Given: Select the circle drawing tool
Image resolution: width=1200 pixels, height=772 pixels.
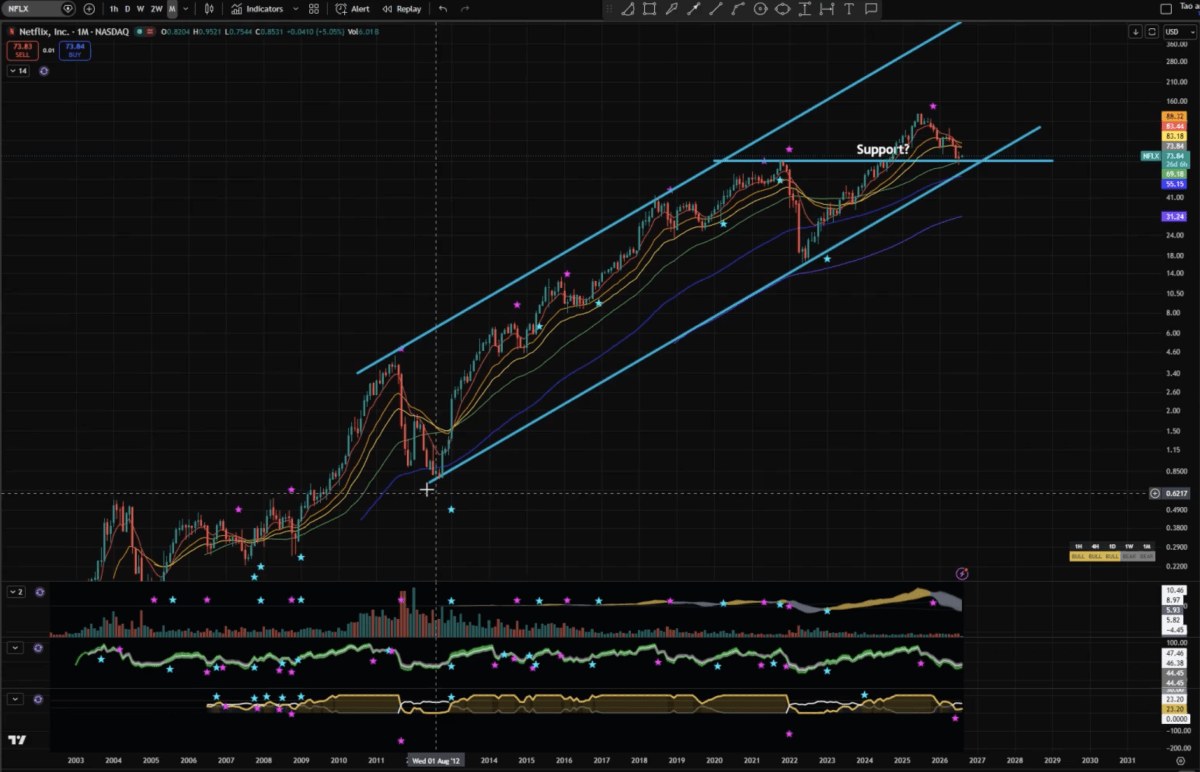Looking at the screenshot, I should 760,9.
